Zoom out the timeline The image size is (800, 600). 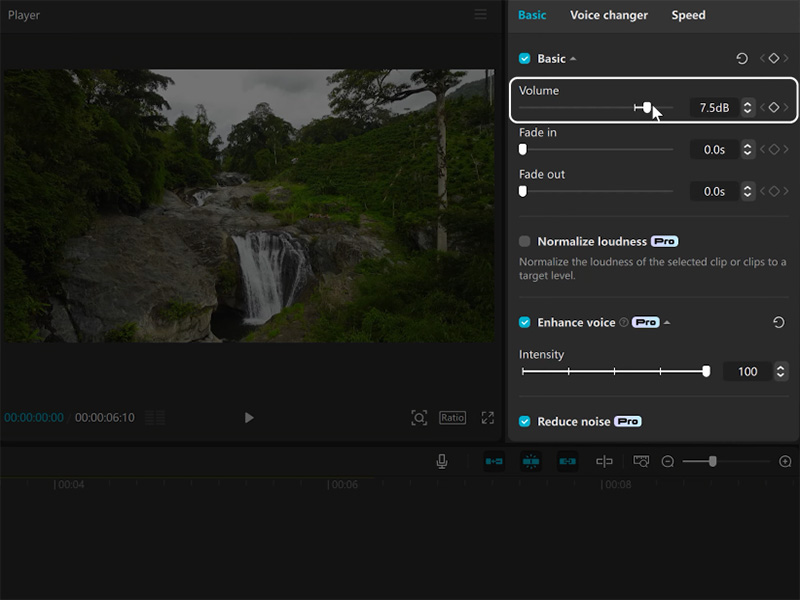(x=667, y=461)
